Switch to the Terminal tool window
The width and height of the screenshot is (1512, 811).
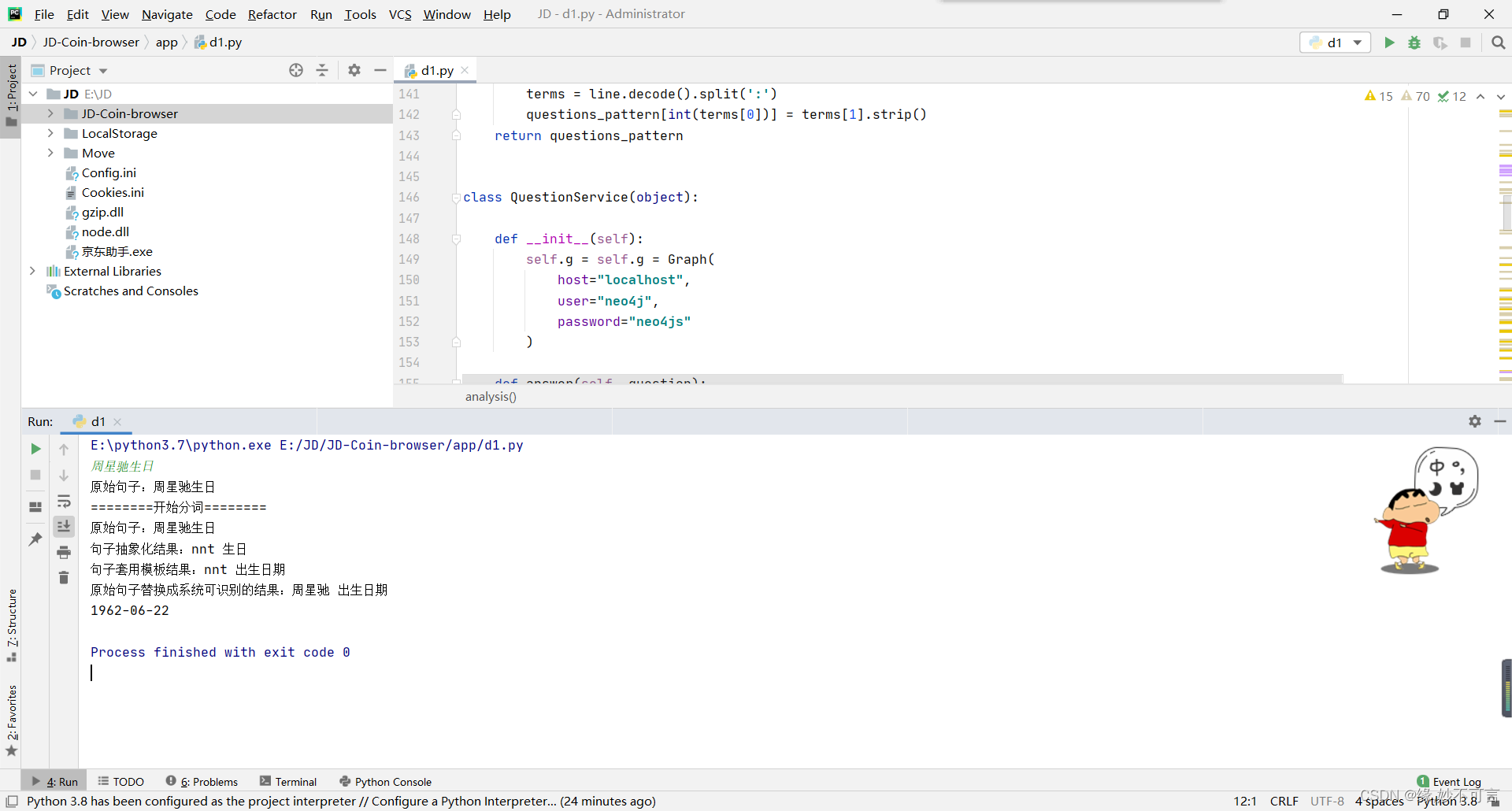click(x=295, y=781)
